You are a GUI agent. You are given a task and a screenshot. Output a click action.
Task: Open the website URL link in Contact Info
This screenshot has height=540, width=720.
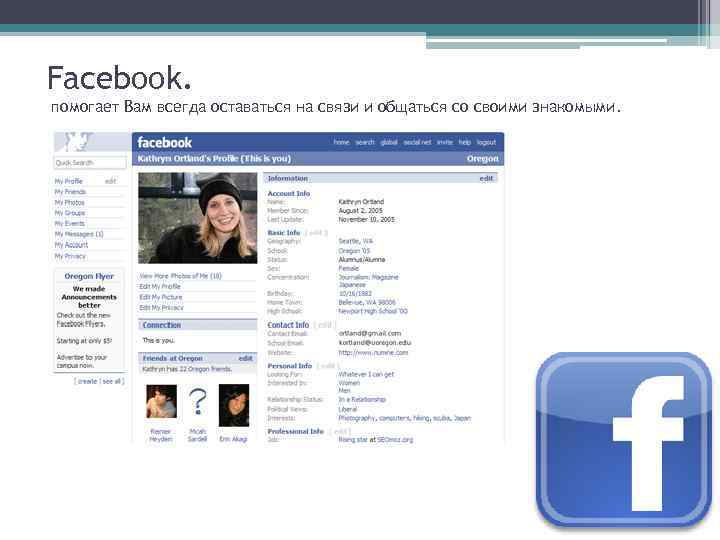(373, 353)
